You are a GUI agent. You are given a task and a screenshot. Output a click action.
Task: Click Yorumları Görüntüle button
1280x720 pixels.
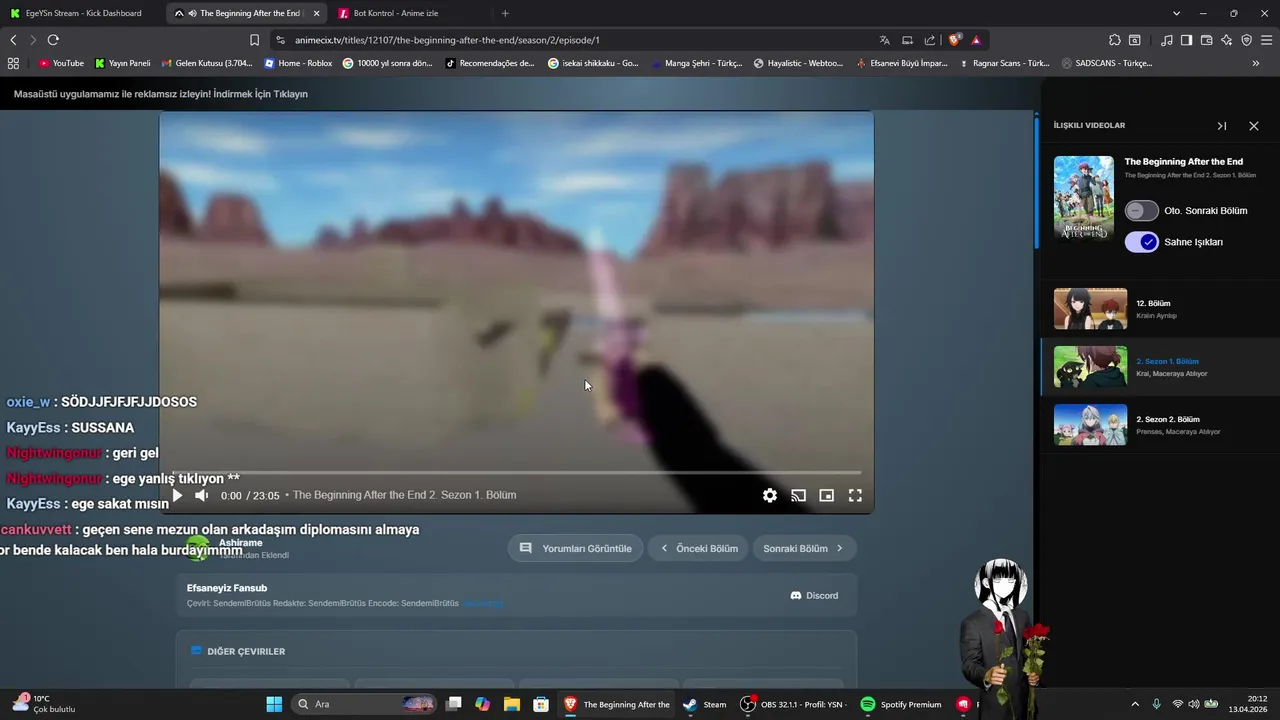coord(575,548)
